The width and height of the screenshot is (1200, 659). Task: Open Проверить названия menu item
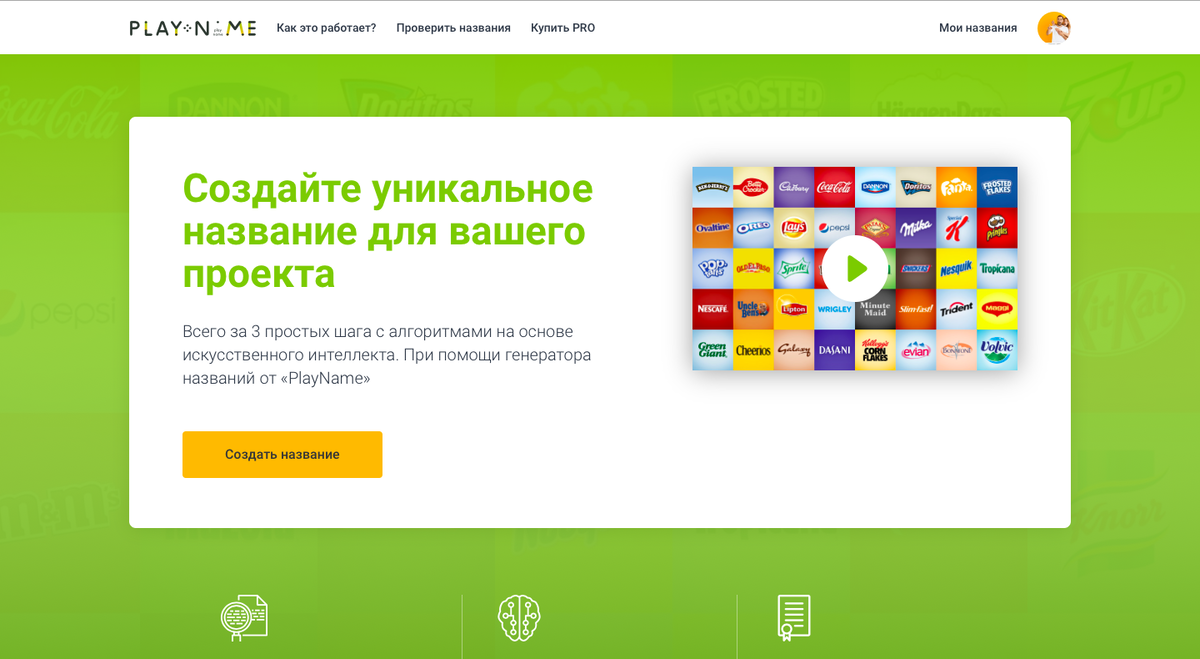point(453,28)
